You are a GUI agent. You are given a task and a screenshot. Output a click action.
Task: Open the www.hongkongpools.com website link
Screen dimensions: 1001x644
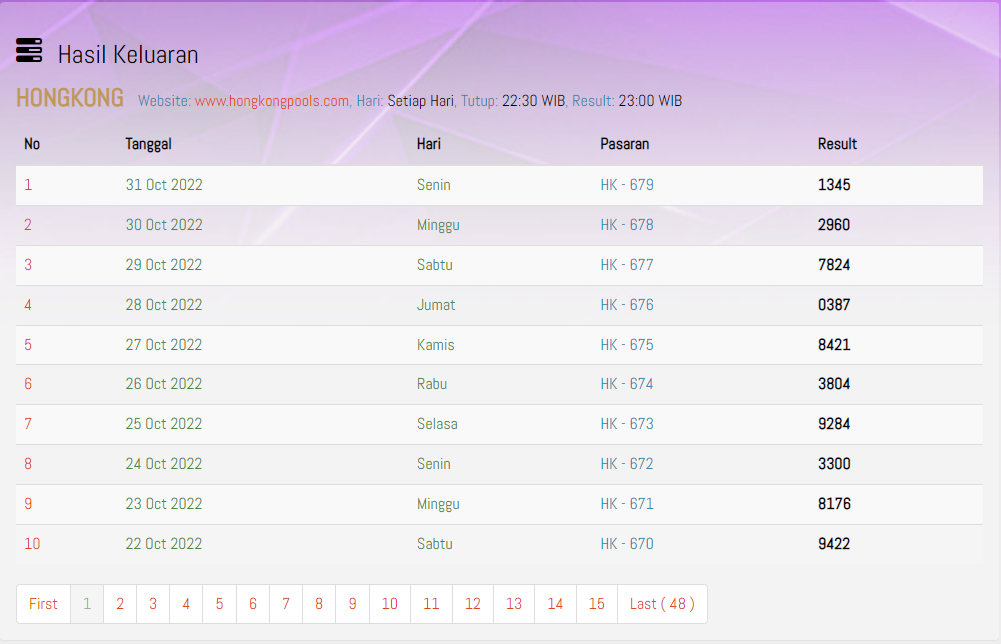pyautogui.click(x=272, y=101)
